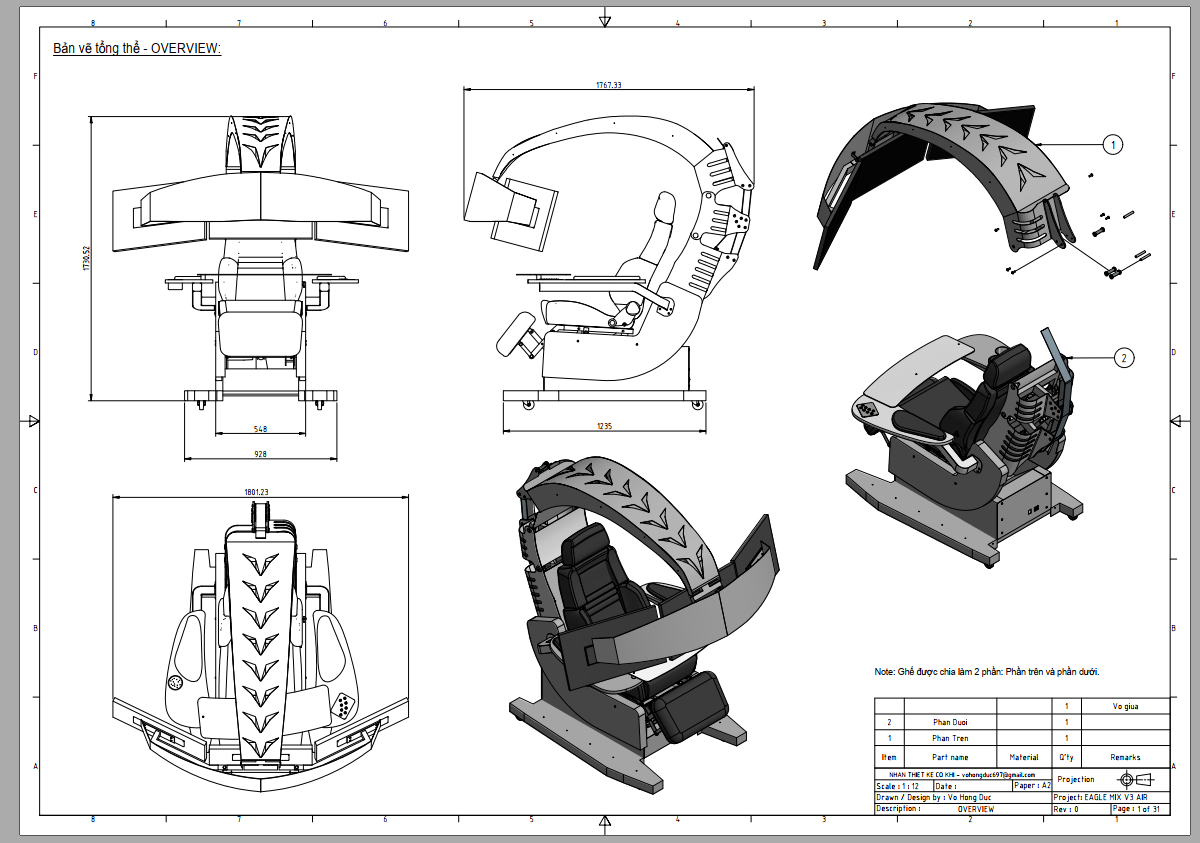Click the 'Rev : 0' field
Image resolution: width=1200 pixels, height=843 pixels.
(x=1080, y=809)
